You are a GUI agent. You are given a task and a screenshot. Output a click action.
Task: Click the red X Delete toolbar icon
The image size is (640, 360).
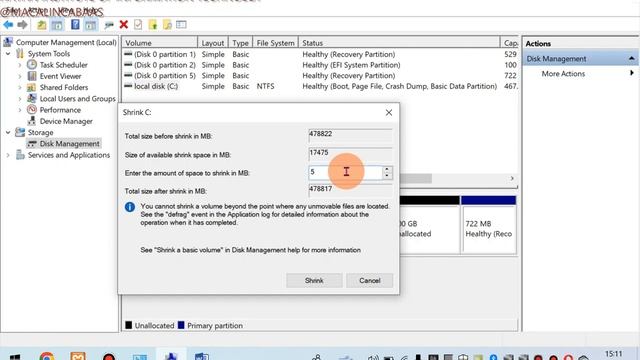124,24
